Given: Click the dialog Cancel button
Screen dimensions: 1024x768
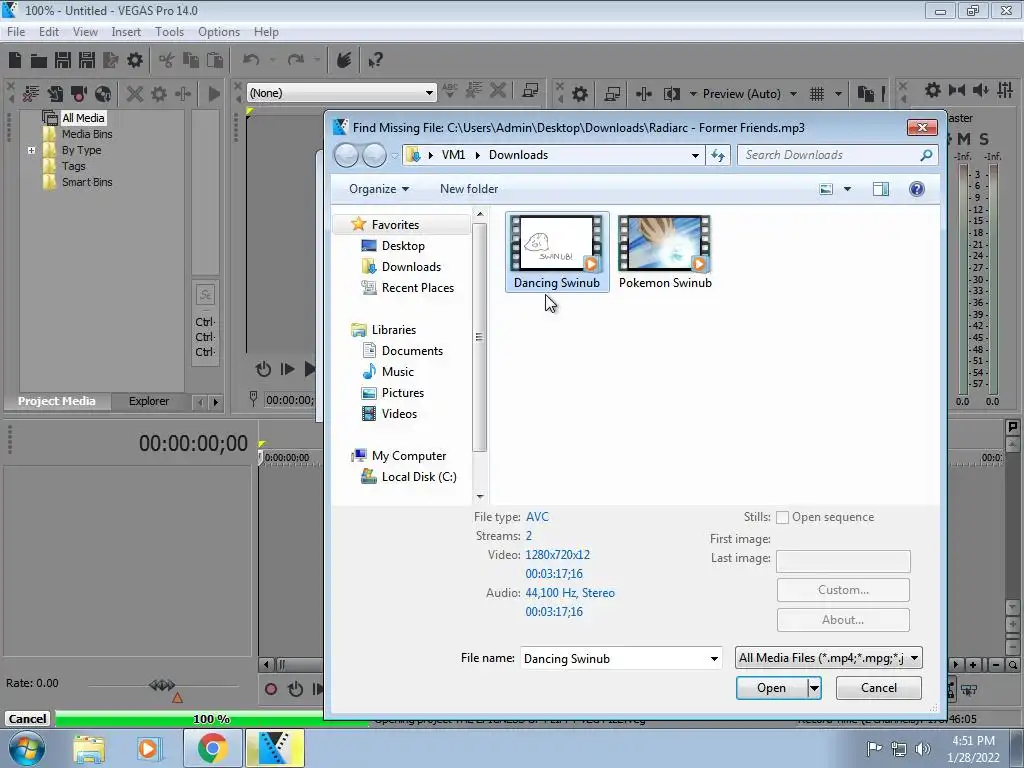Looking at the screenshot, I should [878, 688].
